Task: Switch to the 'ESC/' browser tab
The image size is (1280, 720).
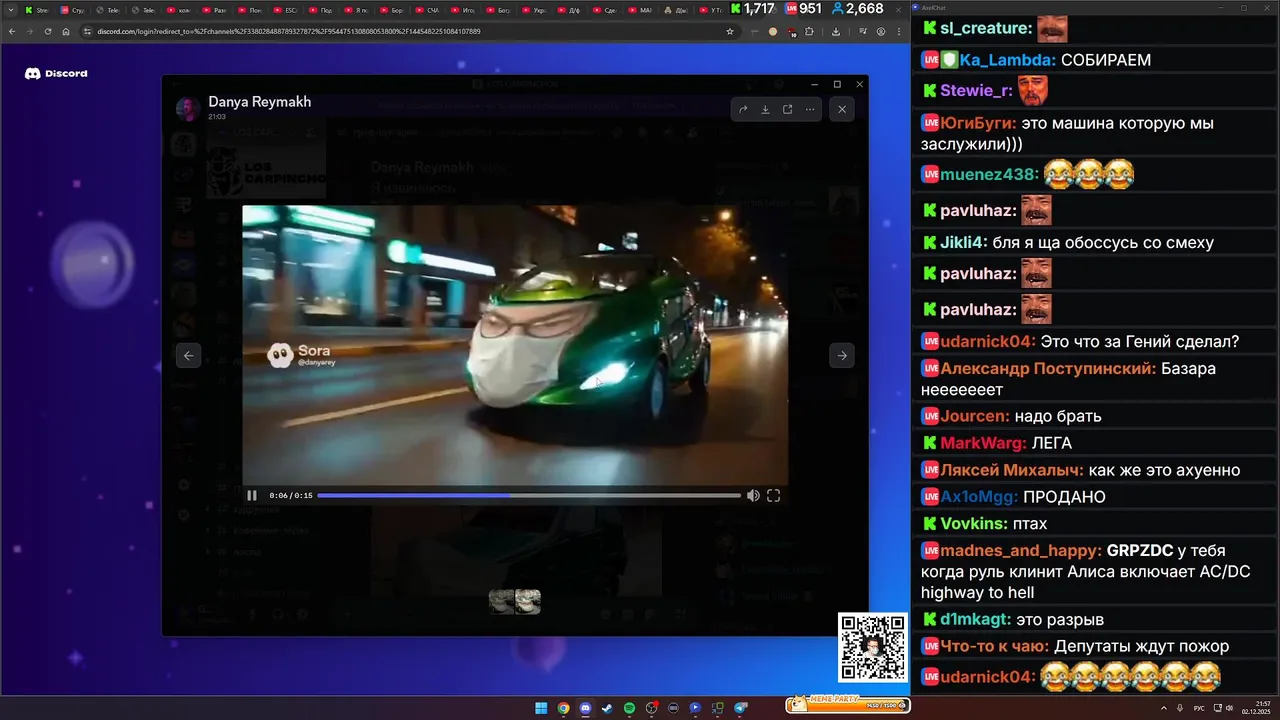Action: click(285, 10)
